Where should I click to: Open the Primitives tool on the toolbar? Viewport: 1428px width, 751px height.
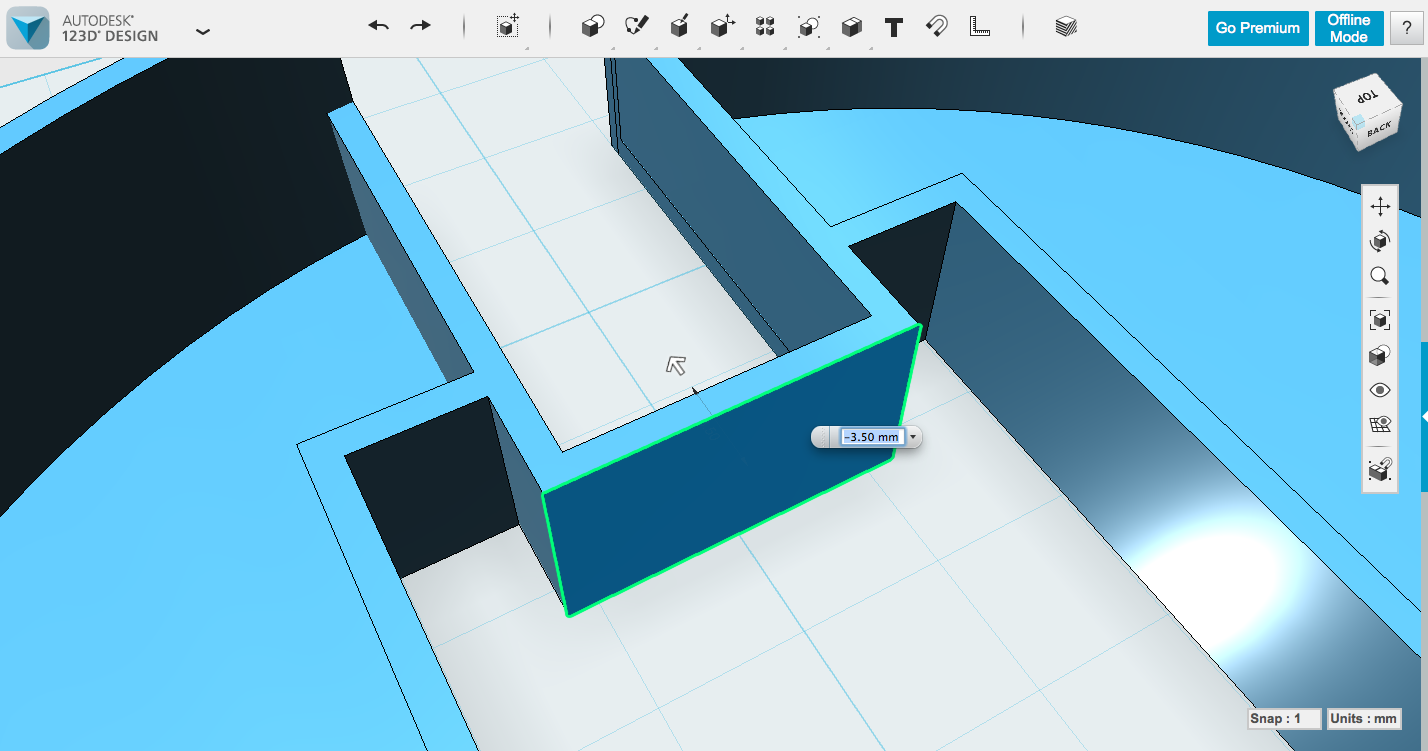593,27
